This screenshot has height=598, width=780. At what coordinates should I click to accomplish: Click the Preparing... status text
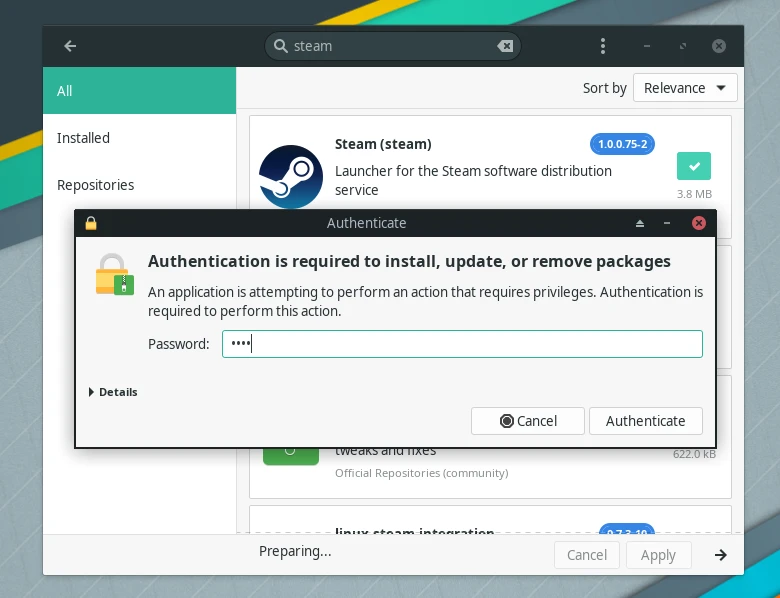click(295, 551)
